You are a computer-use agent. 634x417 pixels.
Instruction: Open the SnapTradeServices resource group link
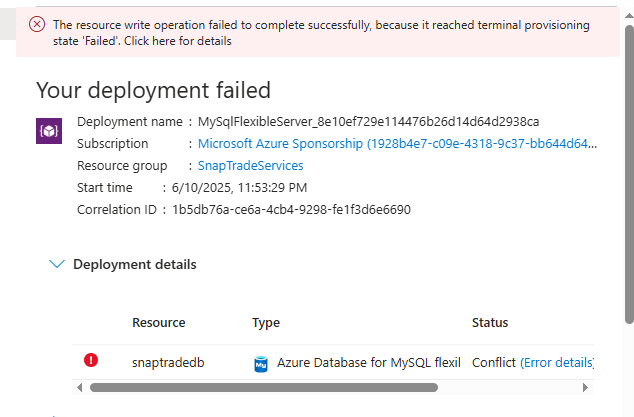(x=250, y=165)
